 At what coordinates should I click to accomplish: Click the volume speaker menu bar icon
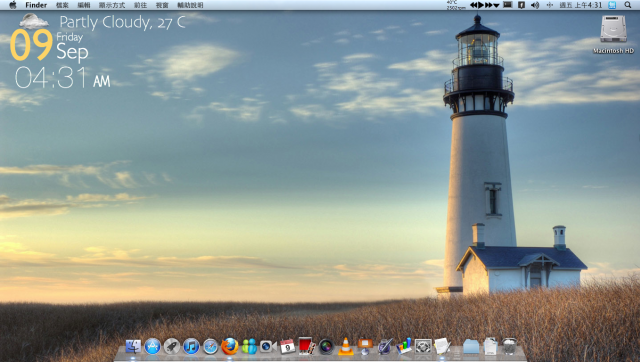535,5
